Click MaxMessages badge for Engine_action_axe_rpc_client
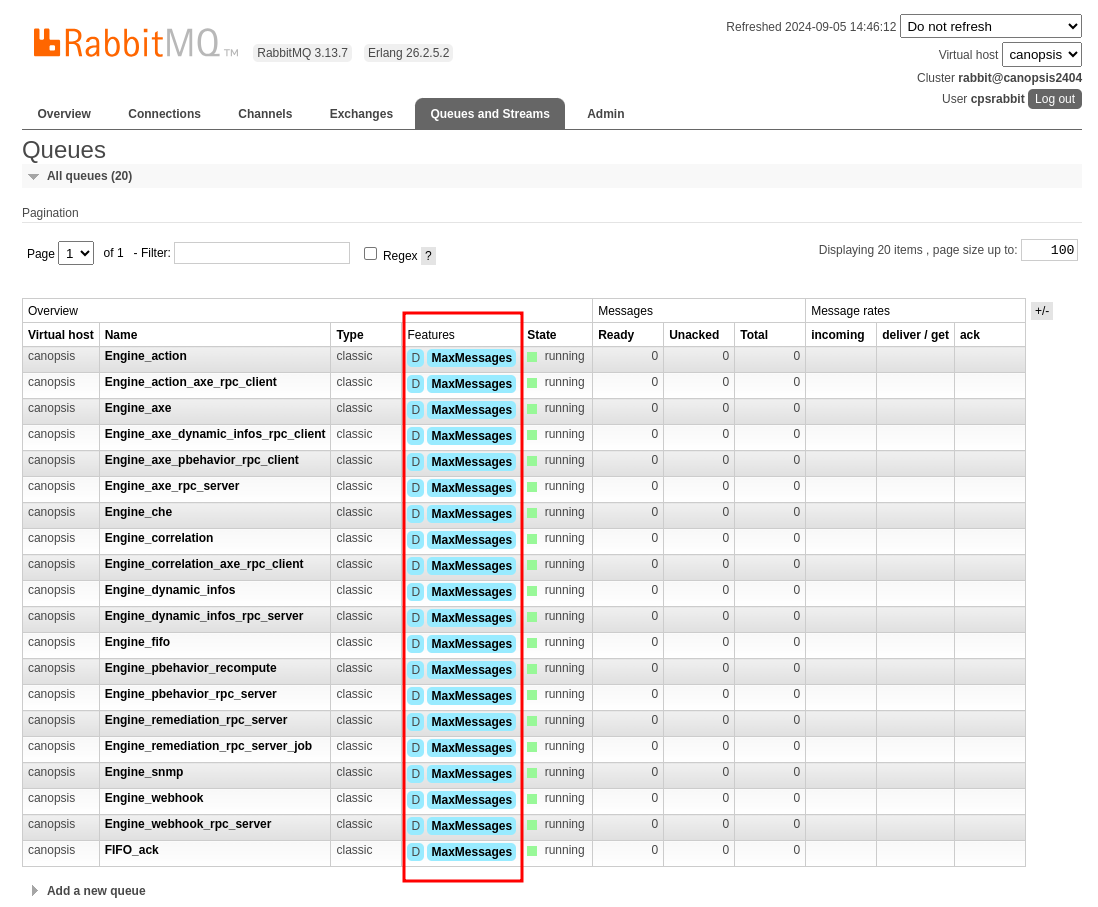 pos(471,384)
